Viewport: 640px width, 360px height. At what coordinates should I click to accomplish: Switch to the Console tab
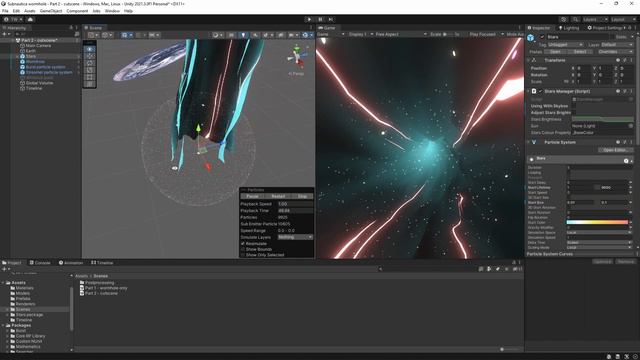[40, 263]
